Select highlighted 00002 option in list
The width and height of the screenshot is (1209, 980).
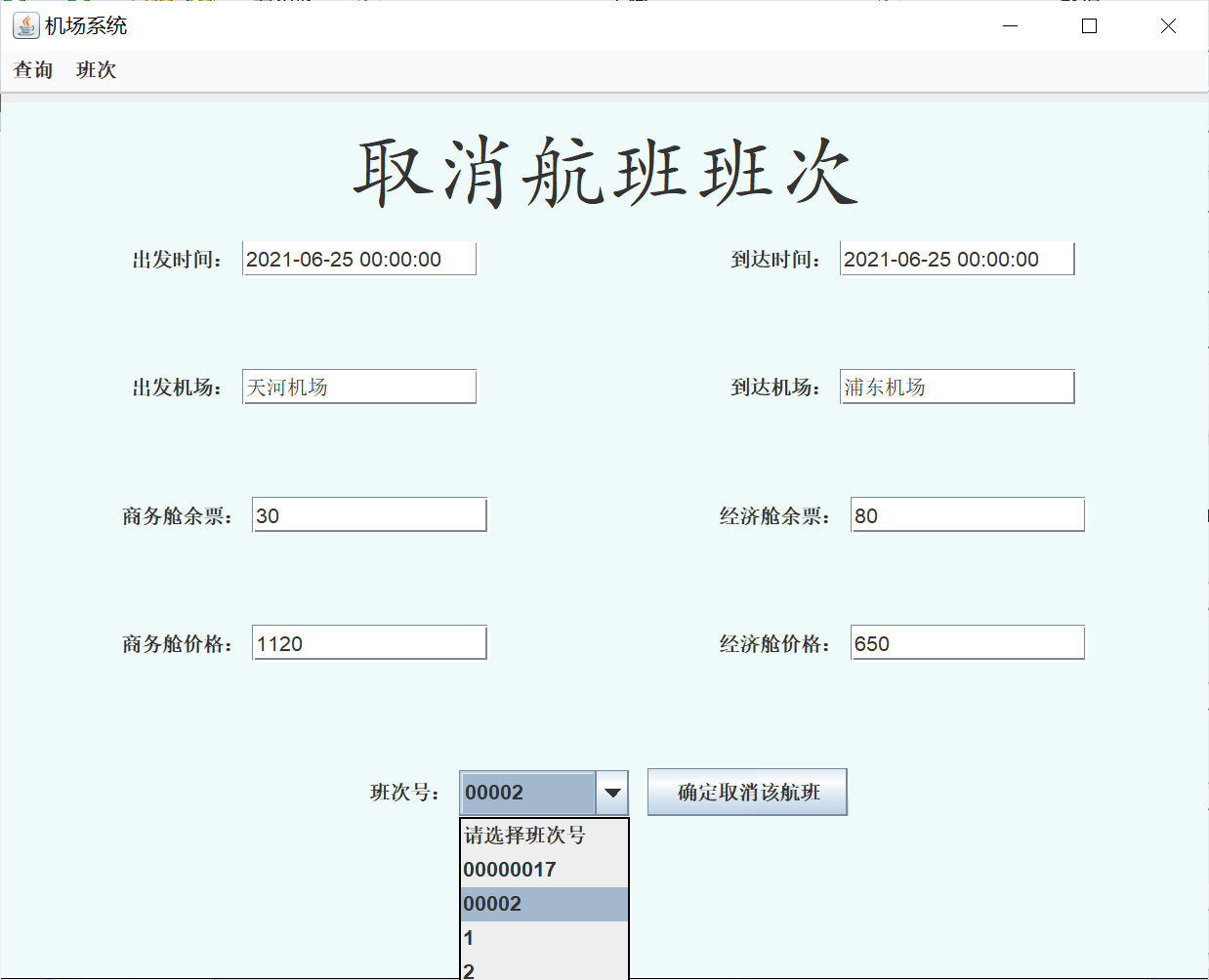click(544, 904)
